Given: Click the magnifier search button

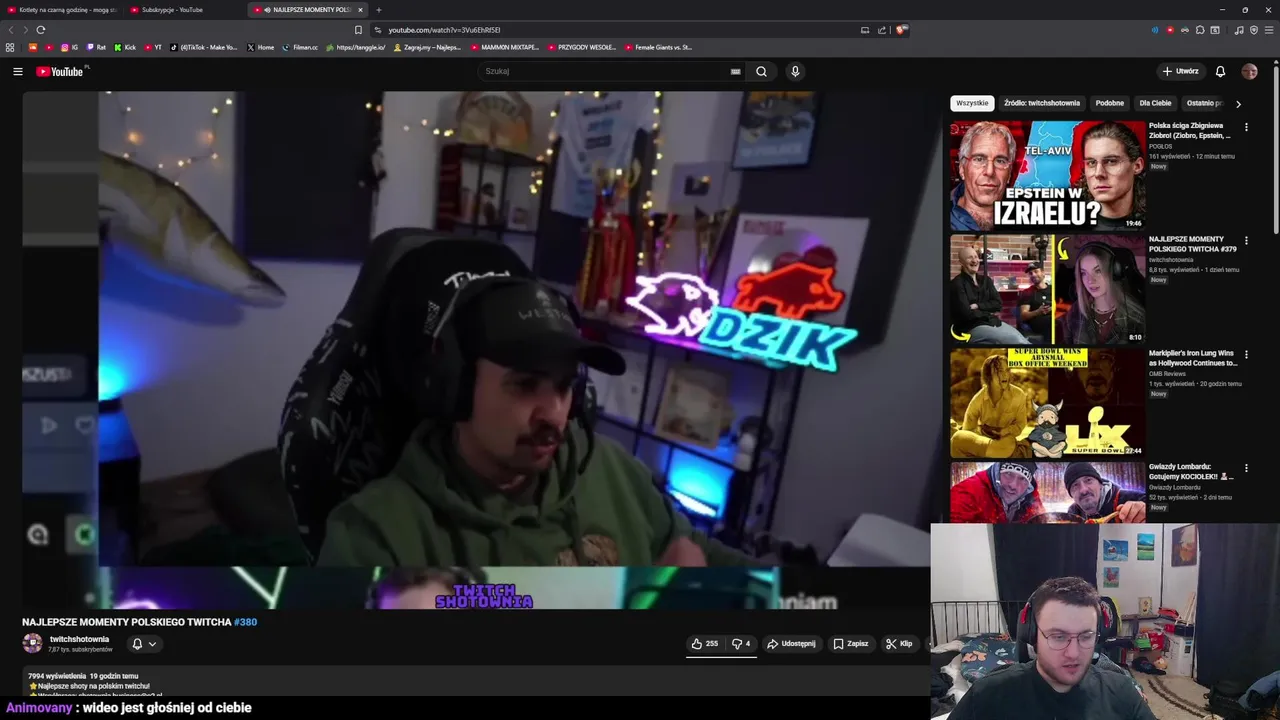Looking at the screenshot, I should pos(761,71).
